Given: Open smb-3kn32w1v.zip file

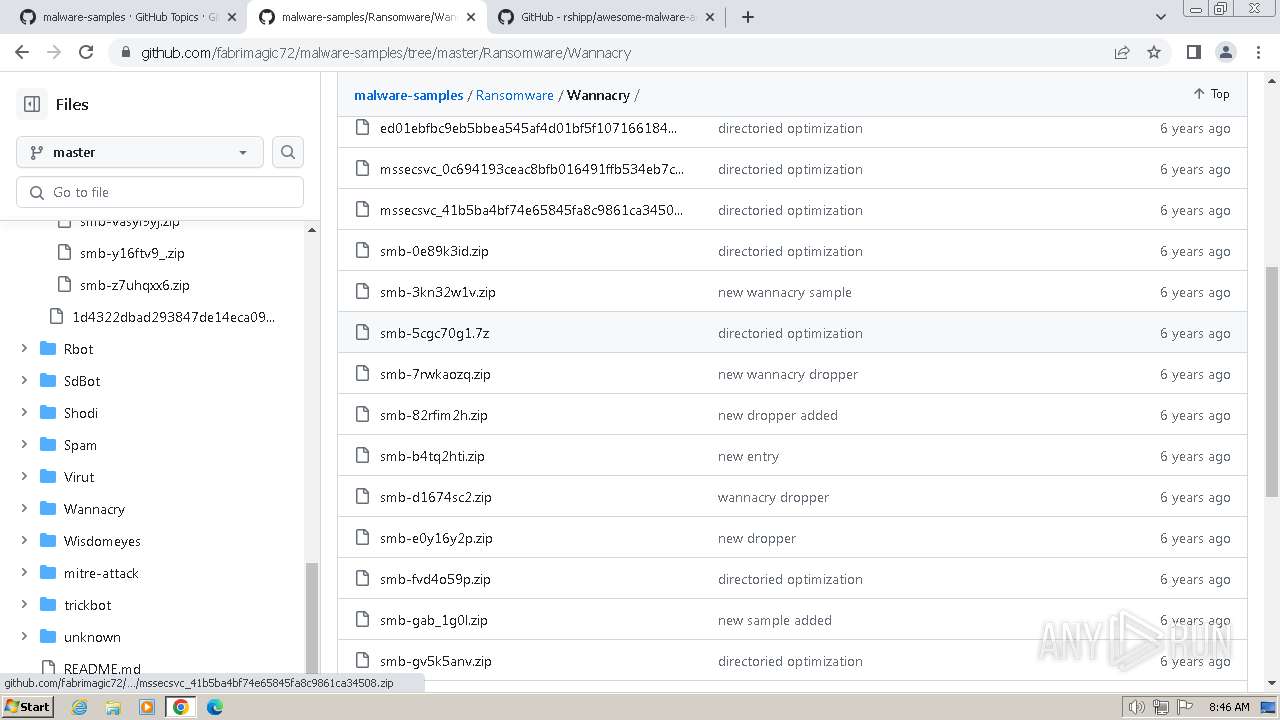Looking at the screenshot, I should coord(438,292).
